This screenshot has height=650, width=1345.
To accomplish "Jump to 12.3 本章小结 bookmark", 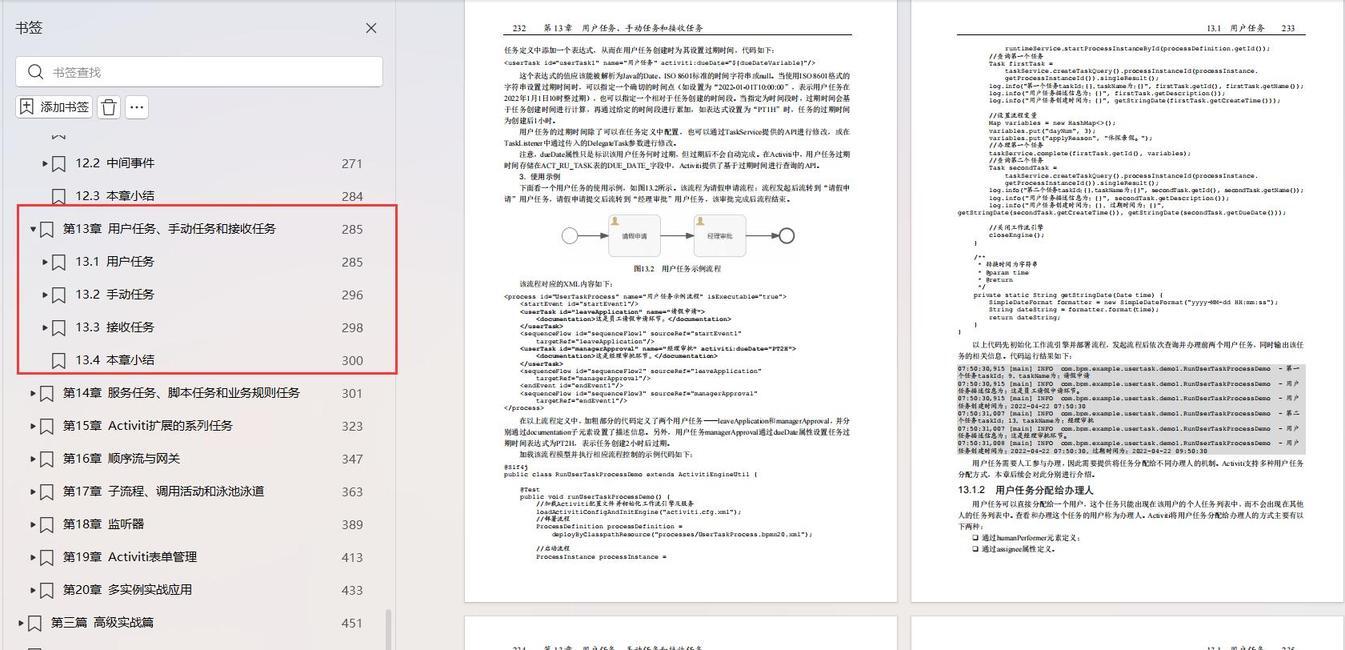I will (115, 196).
